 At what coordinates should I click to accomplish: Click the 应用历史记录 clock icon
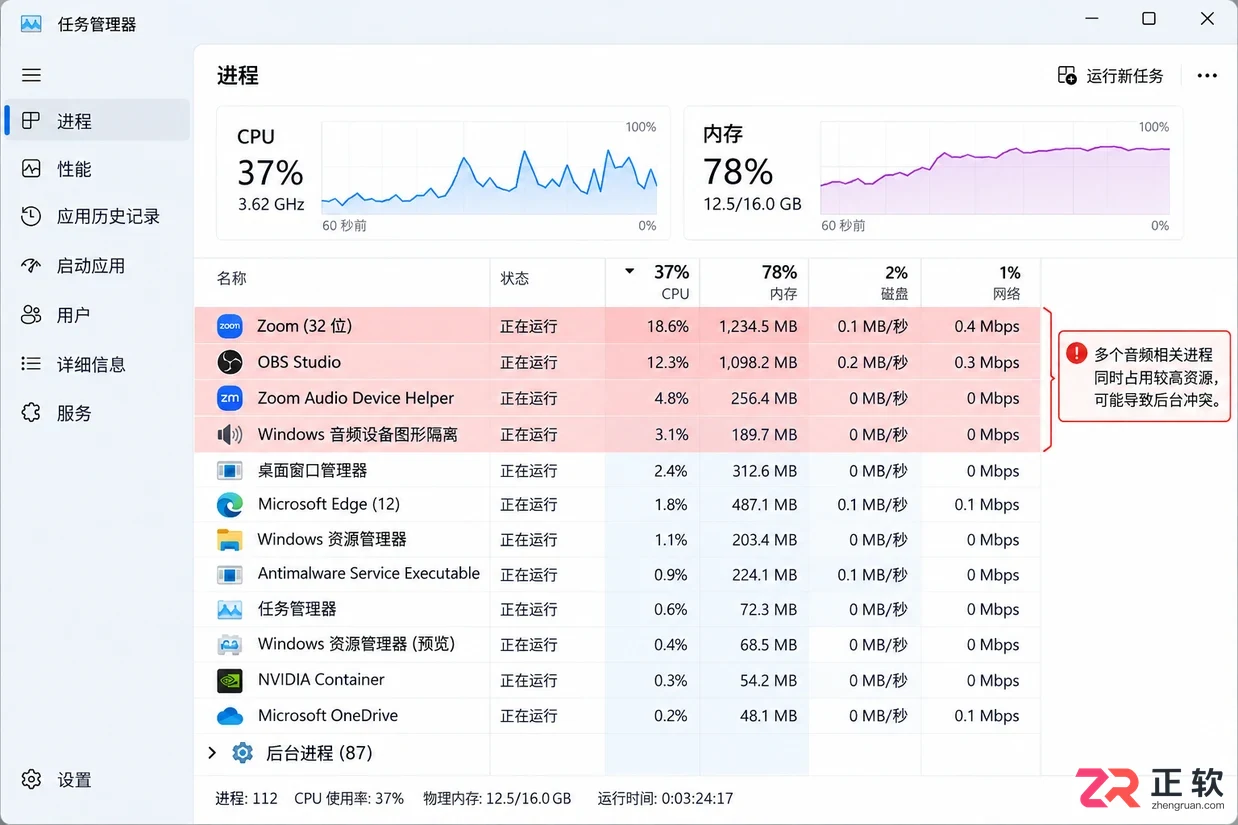31,216
